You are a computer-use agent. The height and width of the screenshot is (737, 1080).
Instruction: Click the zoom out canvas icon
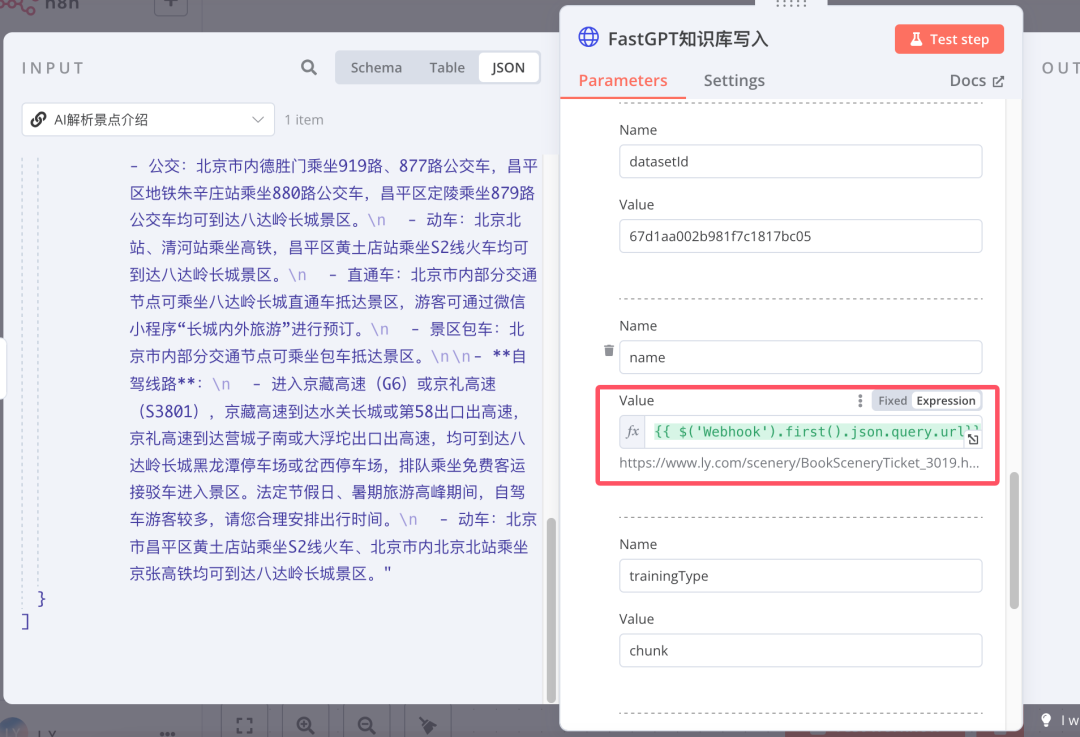point(366,725)
